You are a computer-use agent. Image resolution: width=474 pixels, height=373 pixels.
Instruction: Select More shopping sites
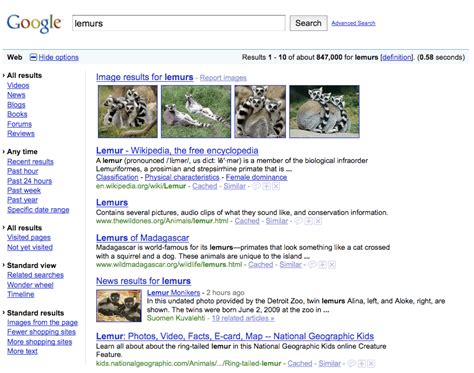40,342
